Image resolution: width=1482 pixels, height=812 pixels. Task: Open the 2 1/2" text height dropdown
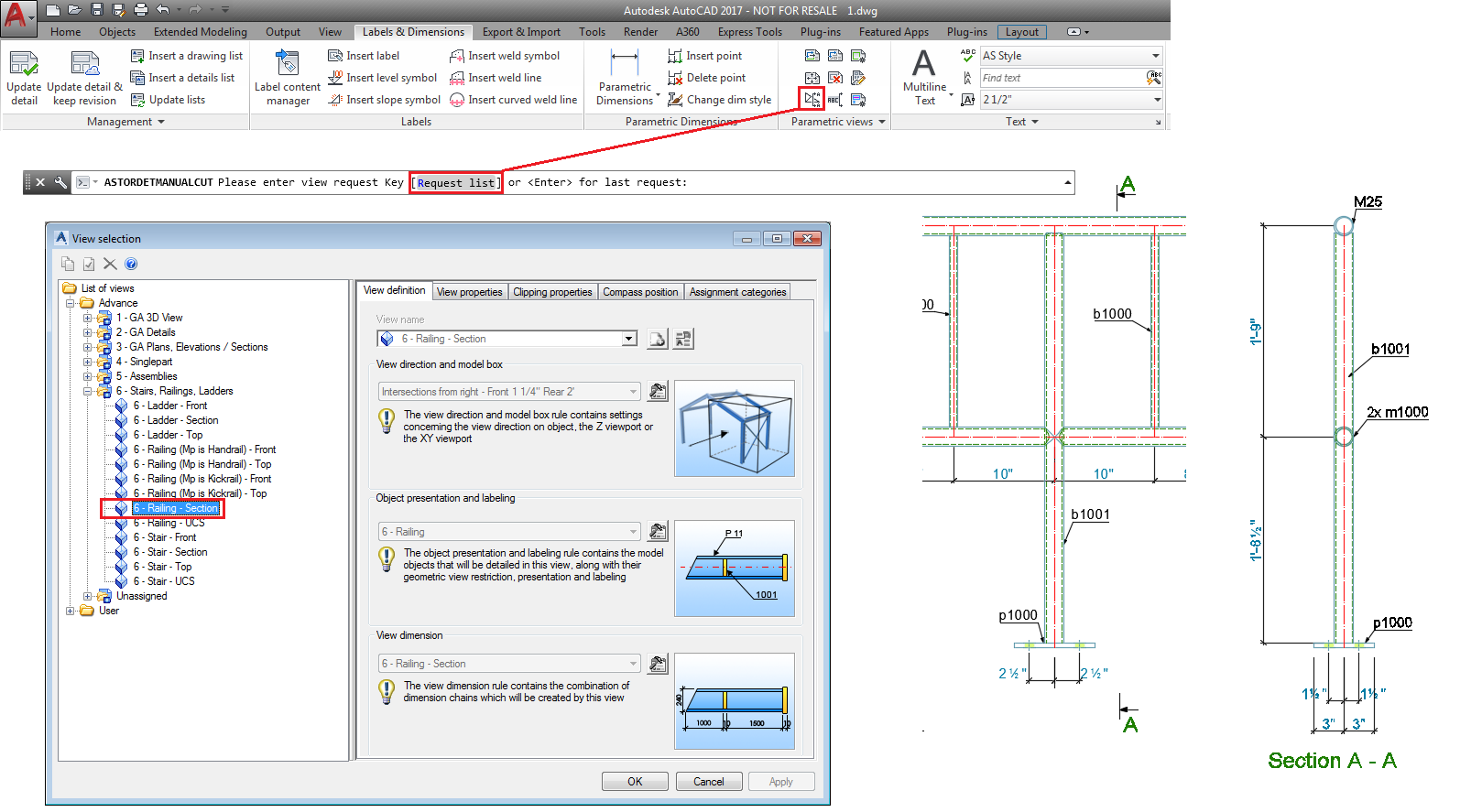1157,100
